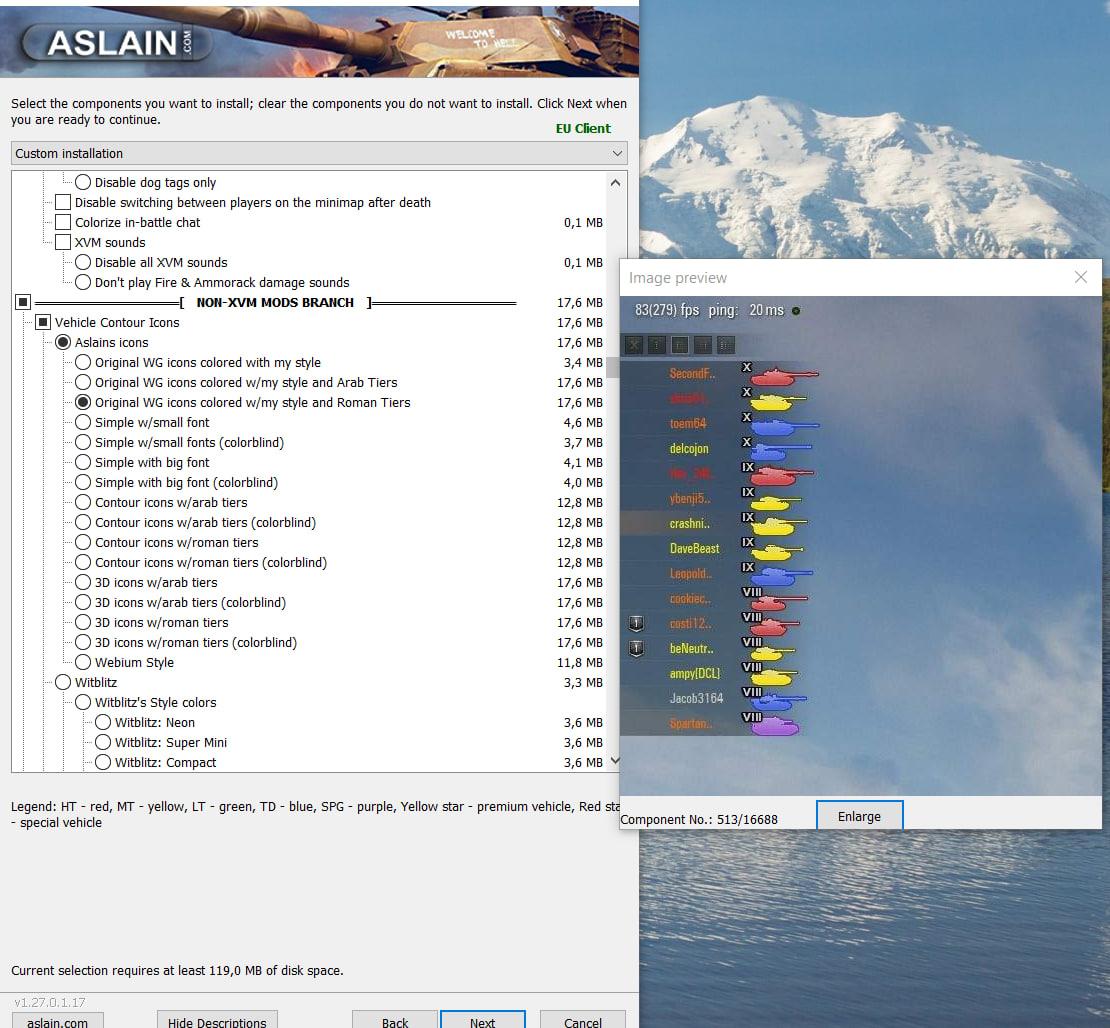
Task: Click the Cancel button
Action: (583, 1021)
